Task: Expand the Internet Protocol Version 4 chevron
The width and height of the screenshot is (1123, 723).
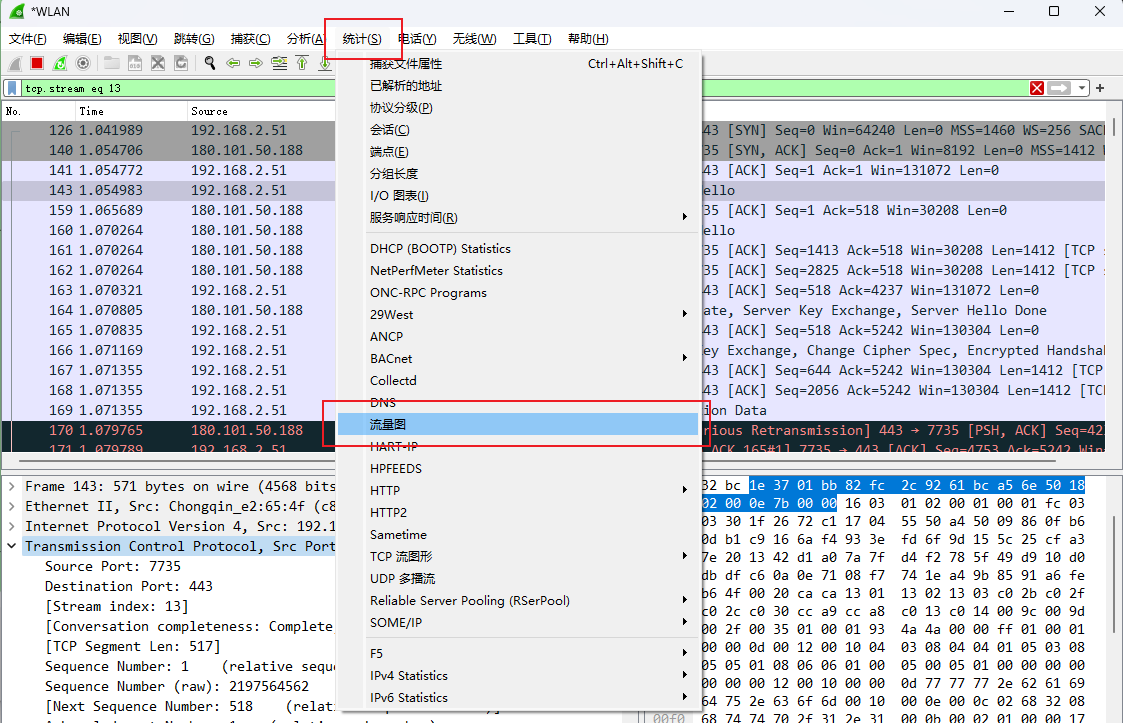Action: (x=11, y=527)
